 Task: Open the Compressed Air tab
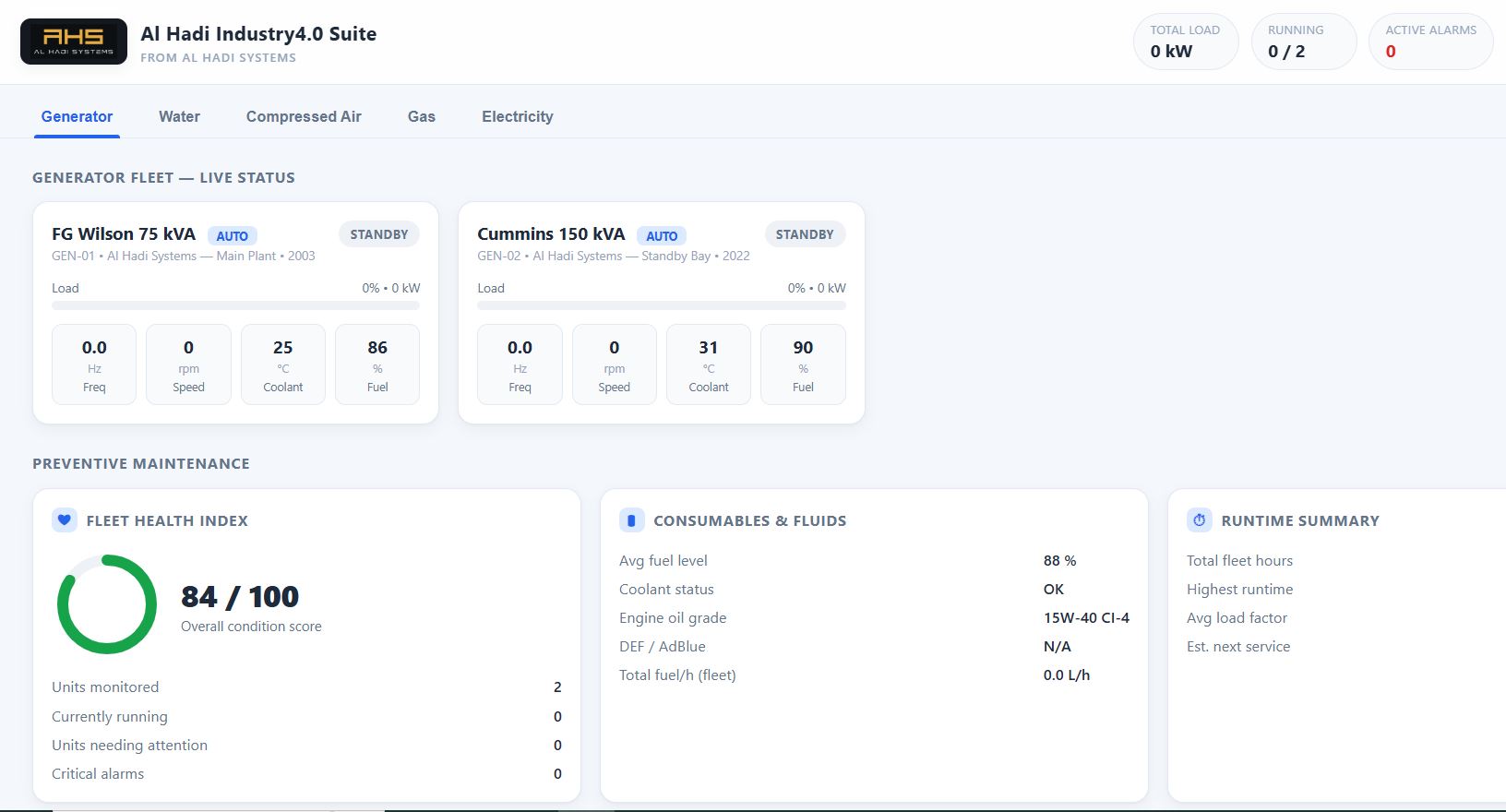point(304,116)
